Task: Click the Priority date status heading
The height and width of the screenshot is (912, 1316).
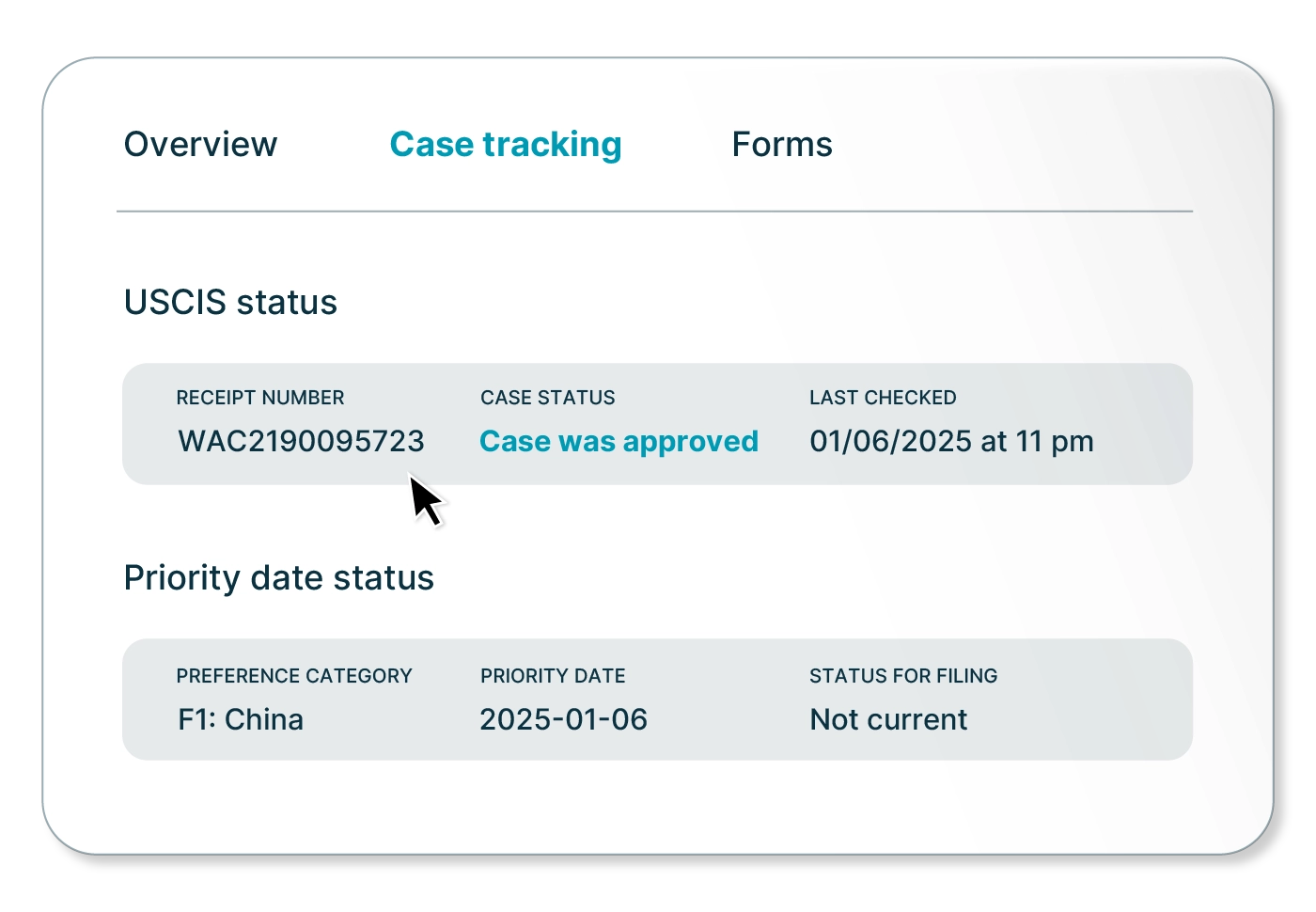Action: (279, 577)
